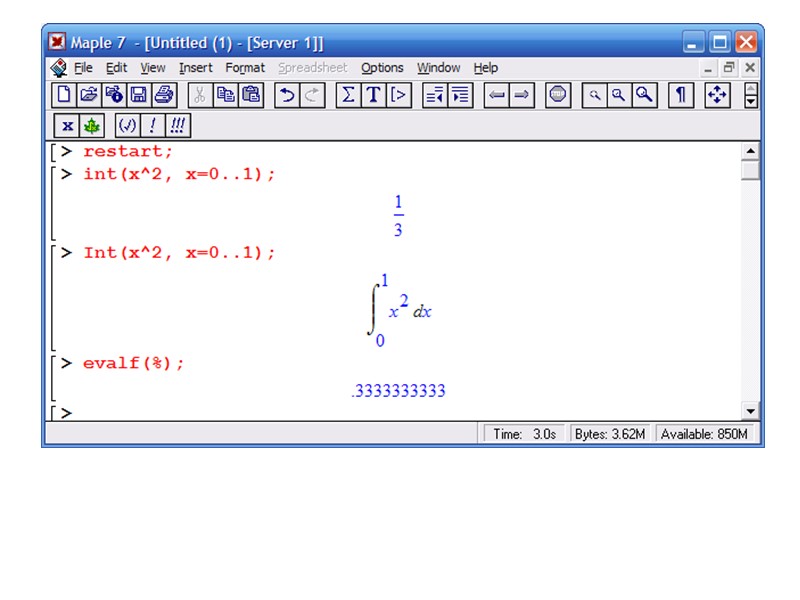This screenshot has height=600, width=800.
Task: Create a new worksheet with the New icon
Action: pyautogui.click(x=64, y=95)
